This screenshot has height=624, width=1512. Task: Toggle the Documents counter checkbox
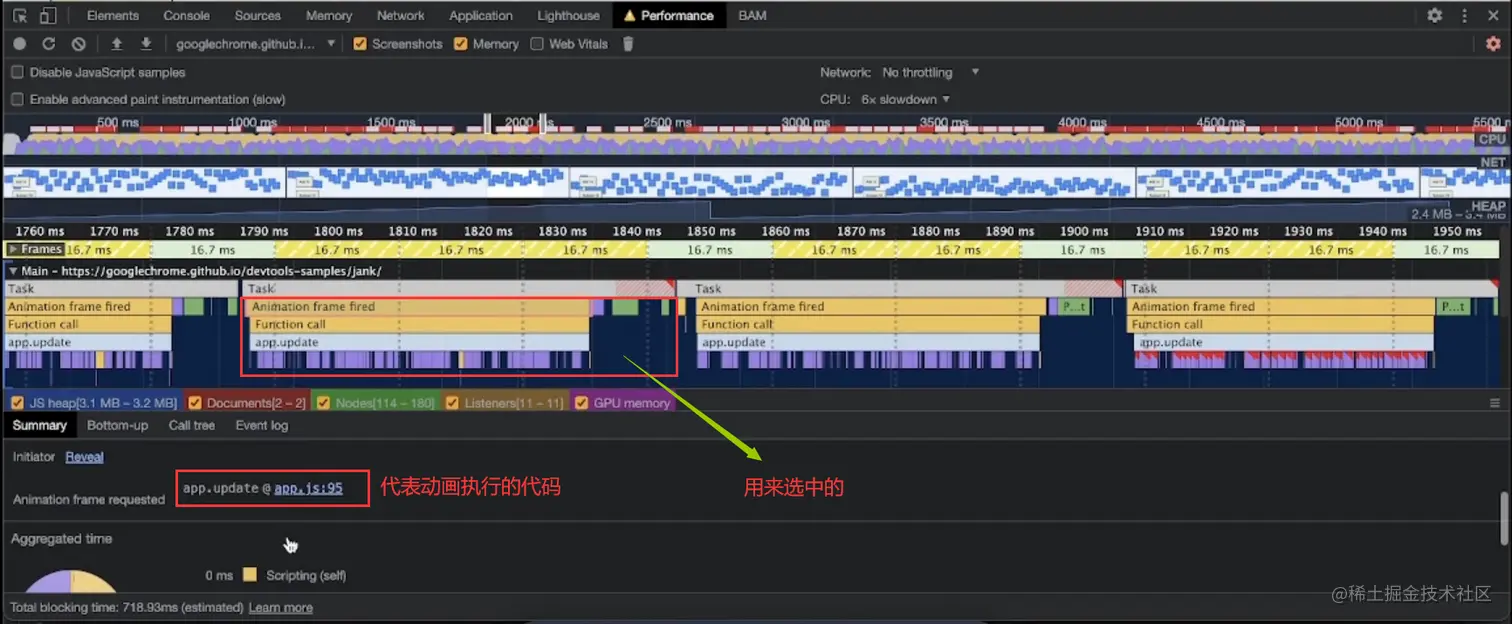[194, 403]
